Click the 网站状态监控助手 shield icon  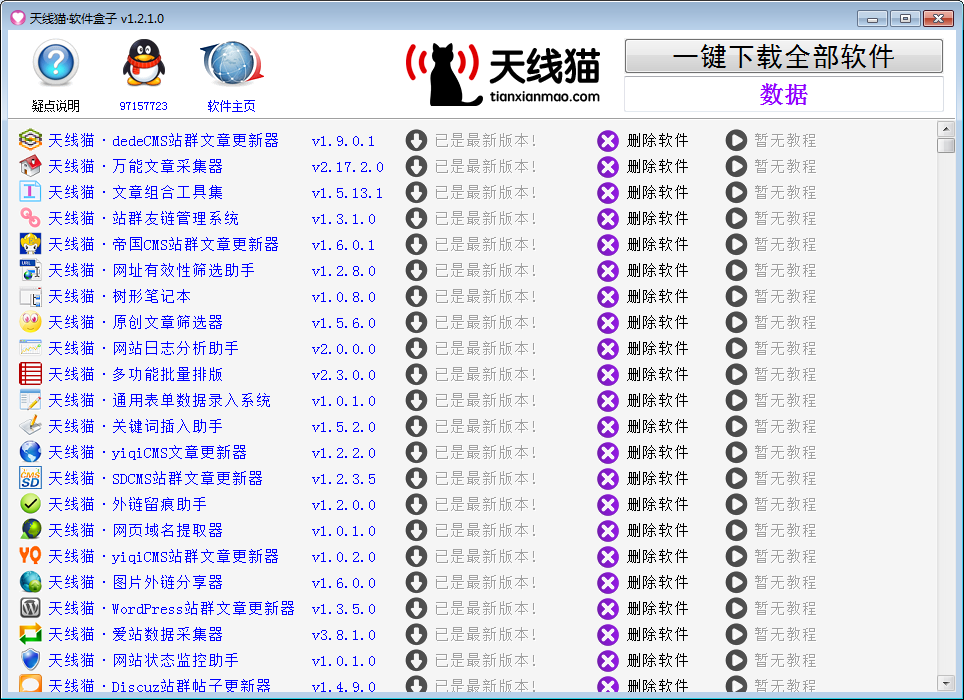click(30, 660)
